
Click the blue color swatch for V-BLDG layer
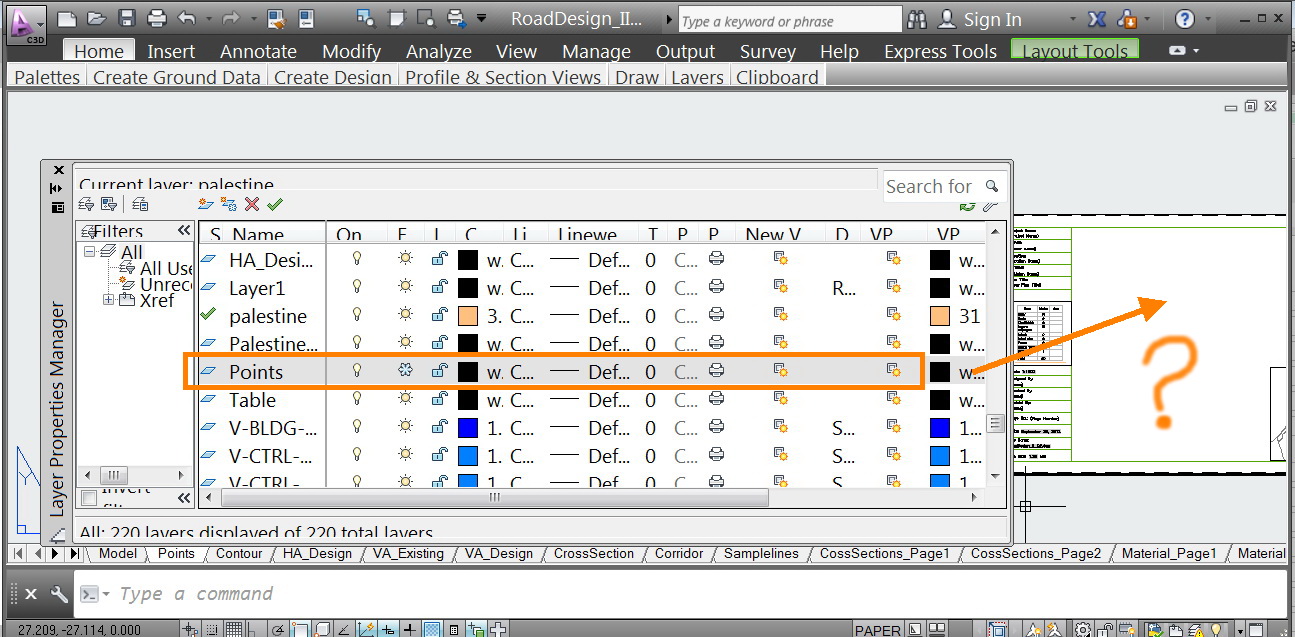coord(468,427)
